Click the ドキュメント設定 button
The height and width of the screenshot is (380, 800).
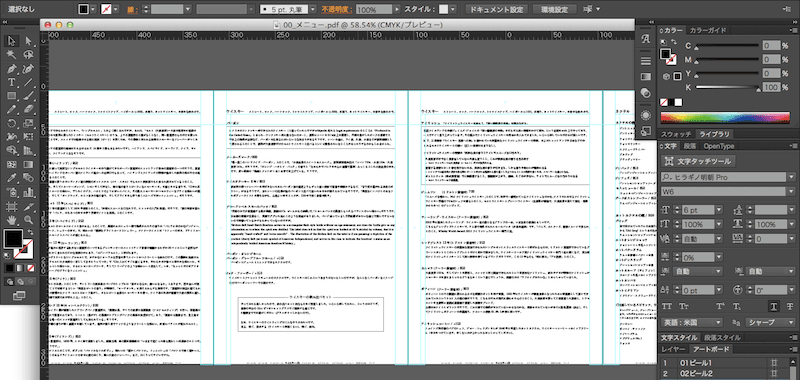tap(496, 9)
